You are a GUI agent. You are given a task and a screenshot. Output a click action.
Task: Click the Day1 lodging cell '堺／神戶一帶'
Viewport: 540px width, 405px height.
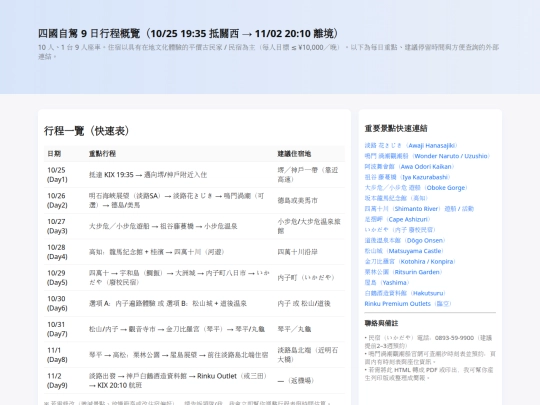[x=308, y=175]
